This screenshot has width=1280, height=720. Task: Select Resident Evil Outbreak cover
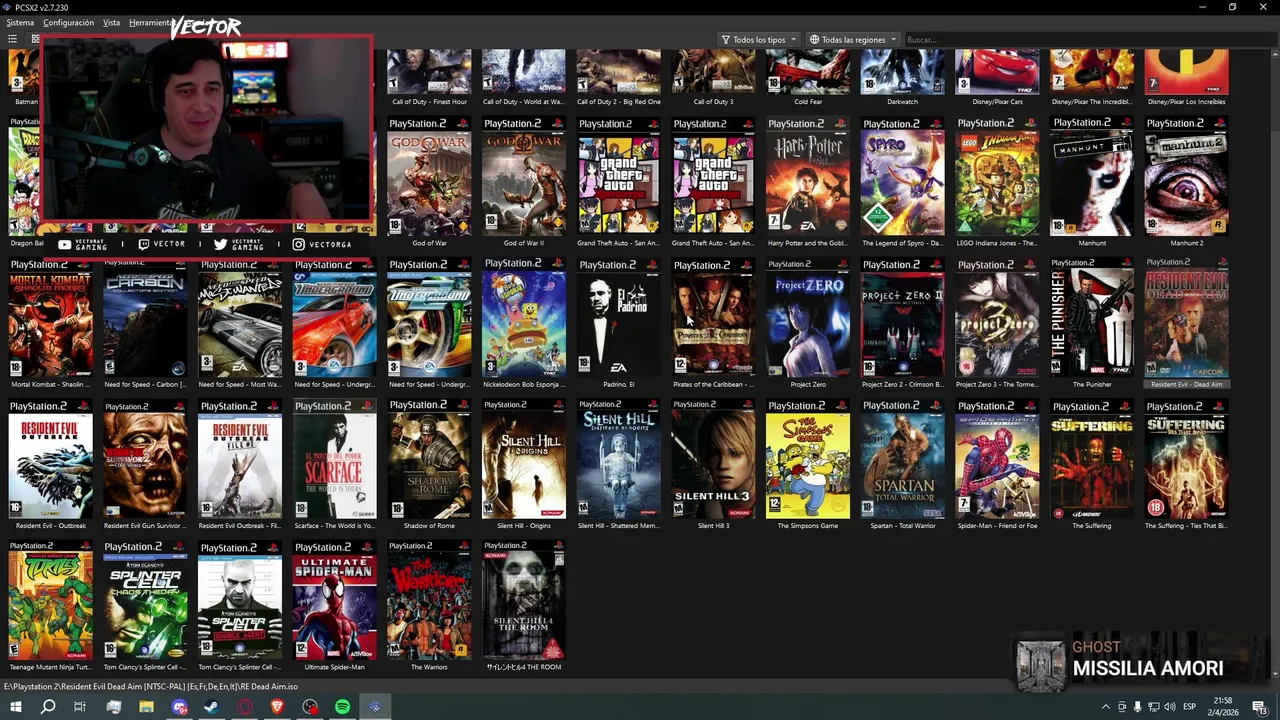coord(51,459)
